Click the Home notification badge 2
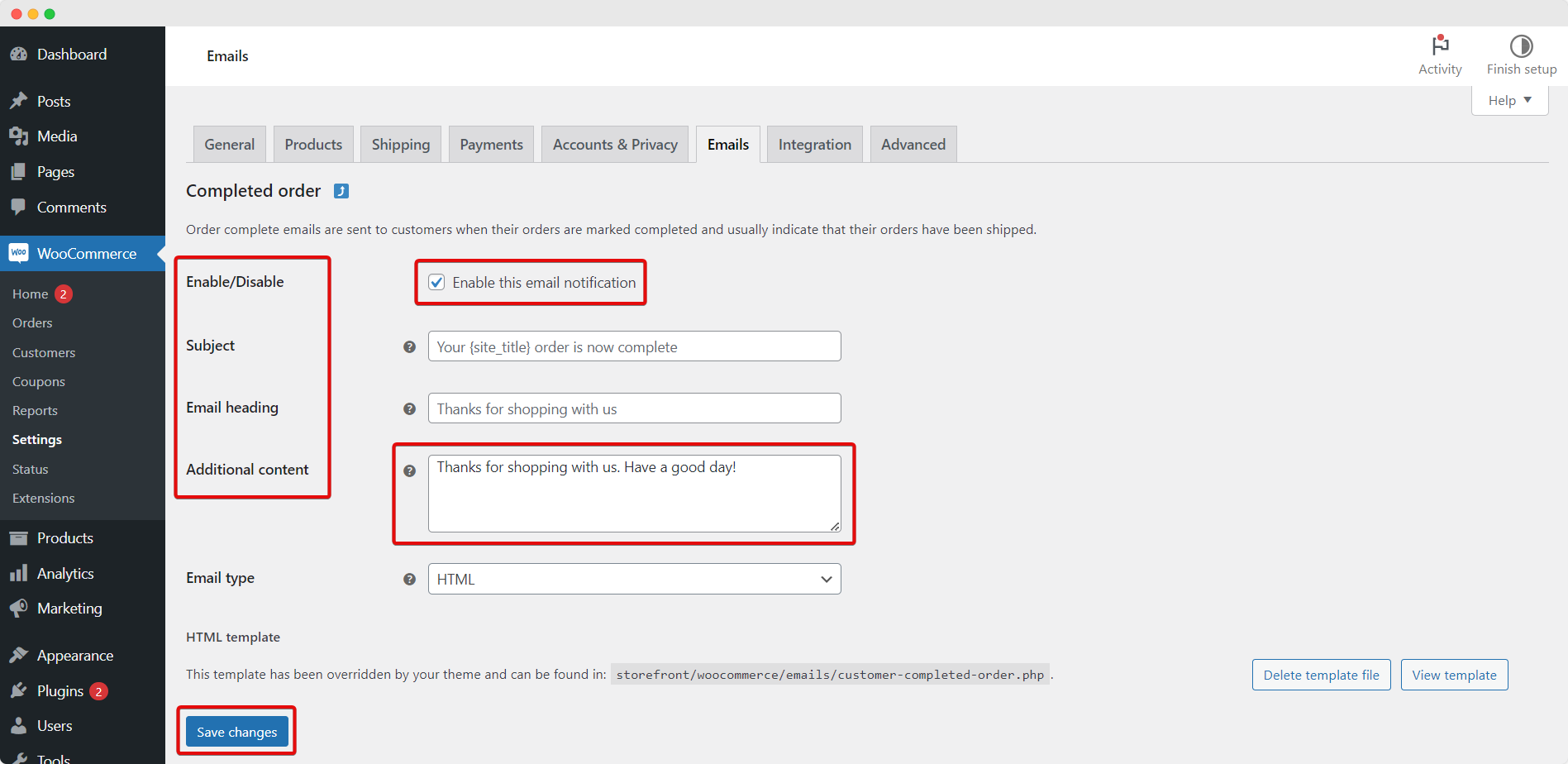This screenshot has height=764, width=1568. [x=64, y=294]
